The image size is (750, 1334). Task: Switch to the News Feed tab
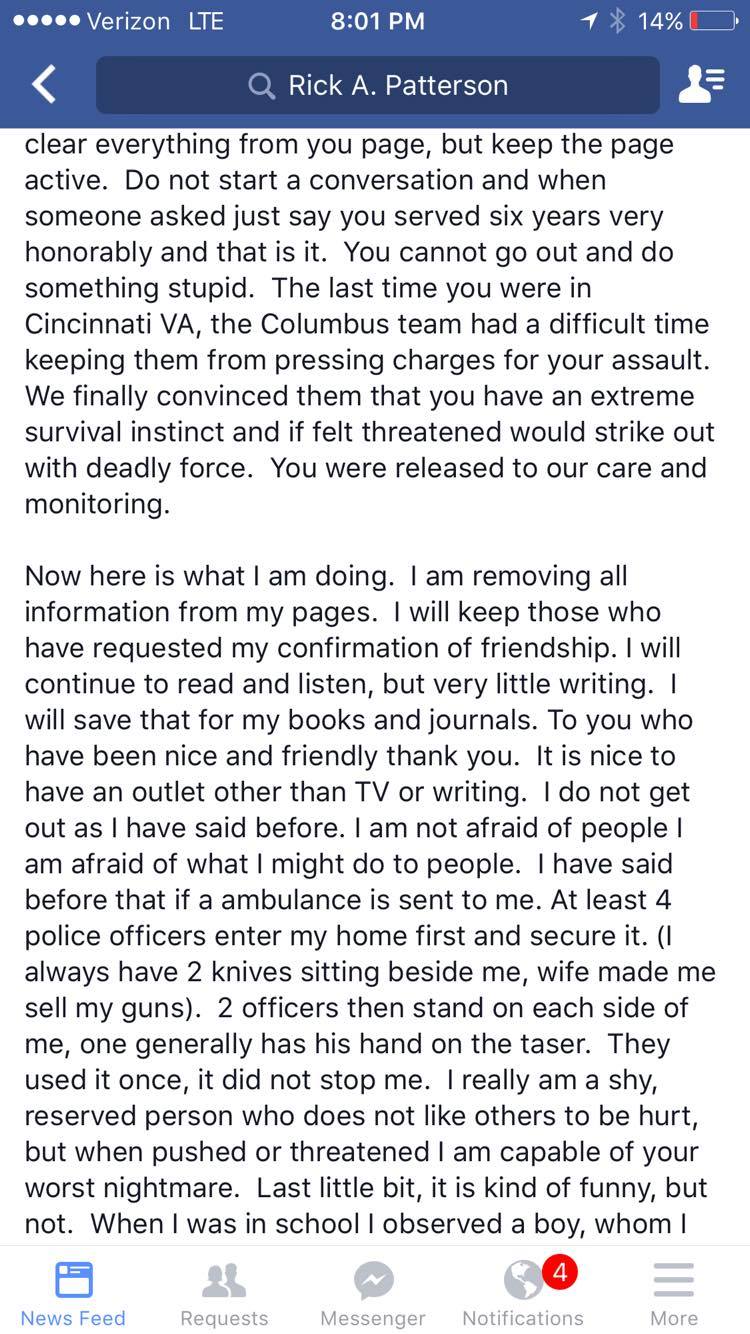point(73,1292)
